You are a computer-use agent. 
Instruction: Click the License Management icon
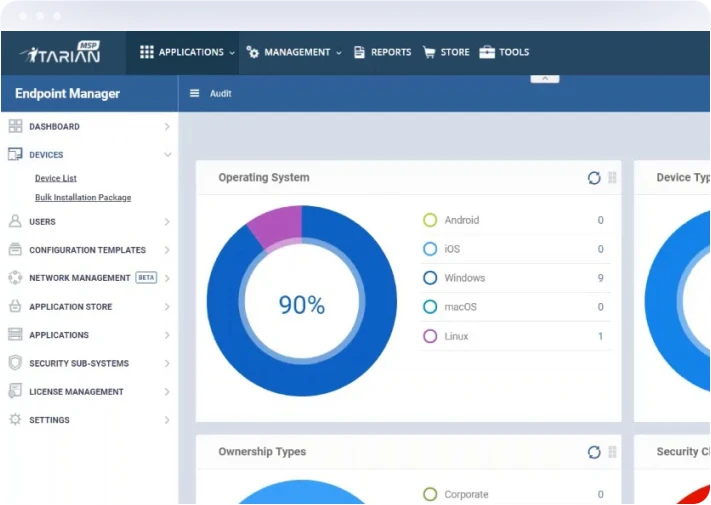pyautogui.click(x=15, y=391)
